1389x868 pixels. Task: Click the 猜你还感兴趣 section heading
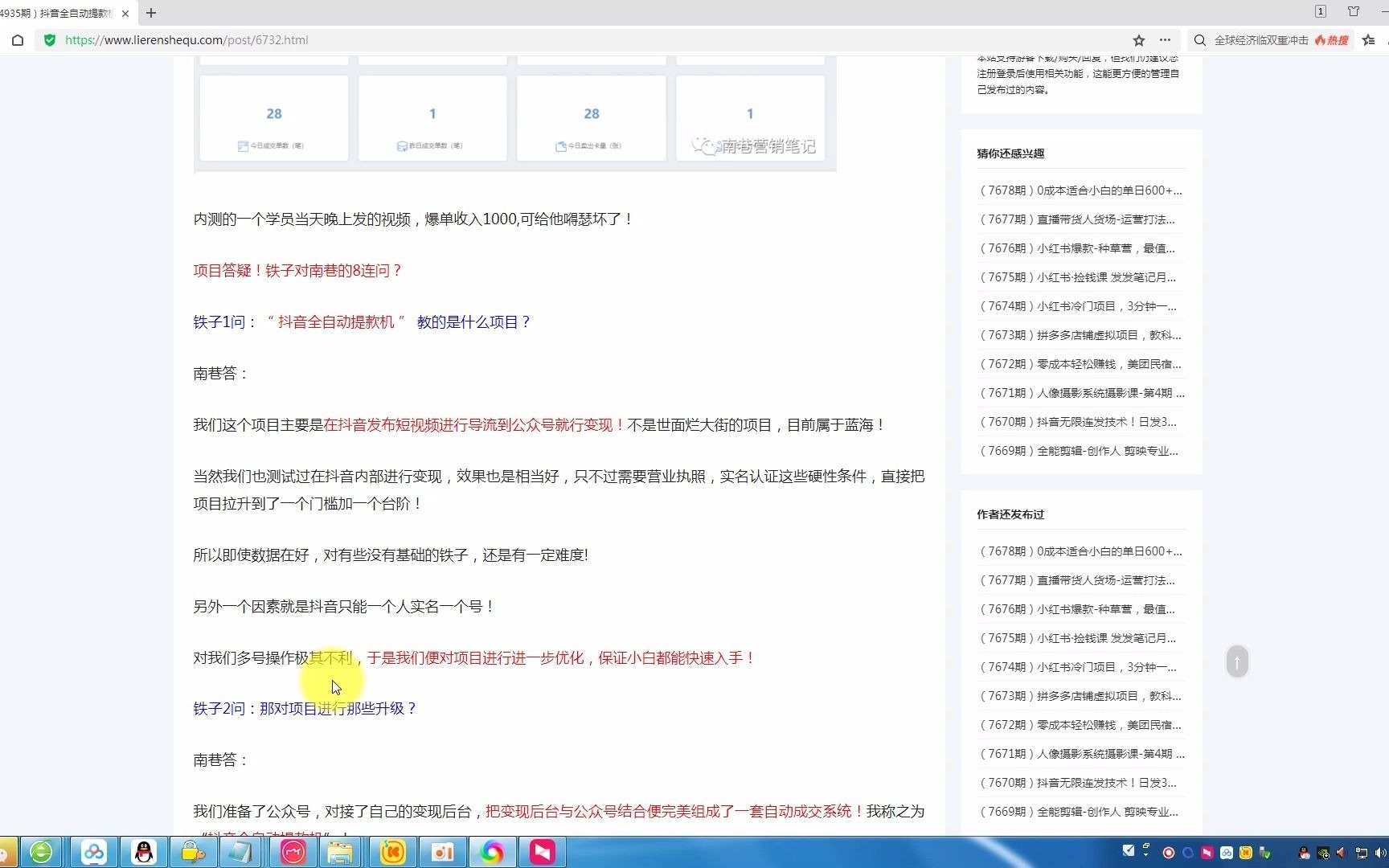coord(1010,154)
